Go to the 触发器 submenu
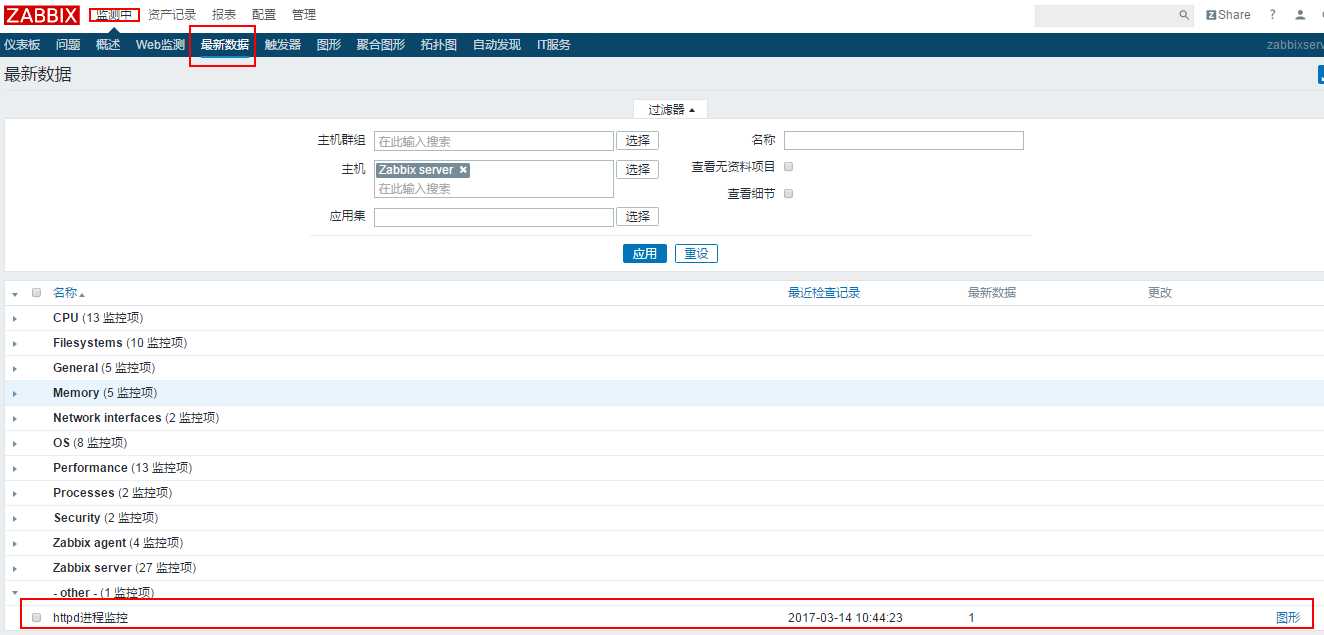This screenshot has width=1324, height=635. pos(283,45)
